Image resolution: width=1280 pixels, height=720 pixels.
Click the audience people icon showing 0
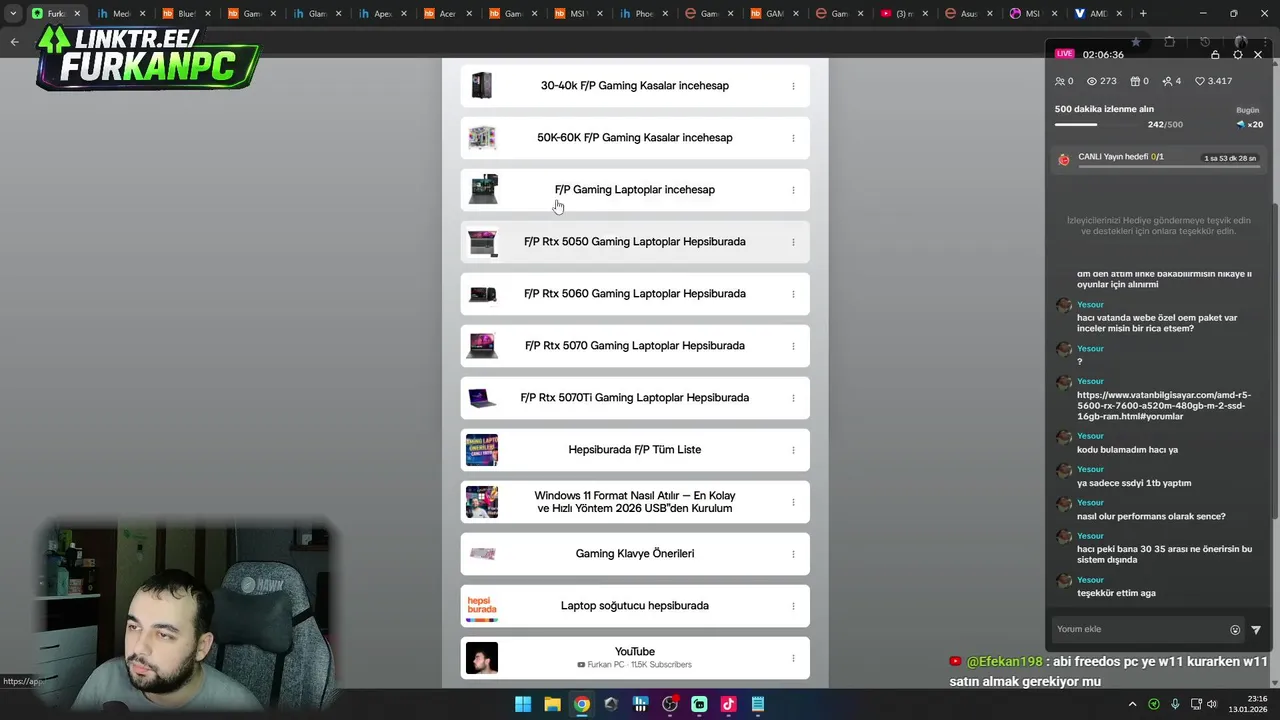point(1060,81)
